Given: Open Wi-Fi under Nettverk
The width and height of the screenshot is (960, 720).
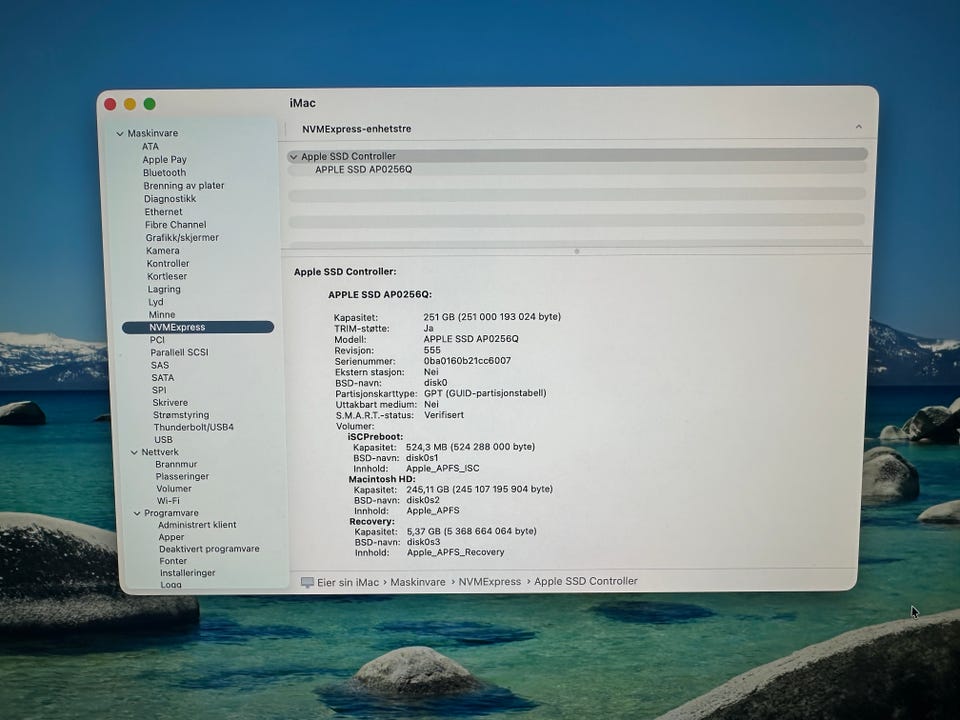Looking at the screenshot, I should tap(168, 501).
